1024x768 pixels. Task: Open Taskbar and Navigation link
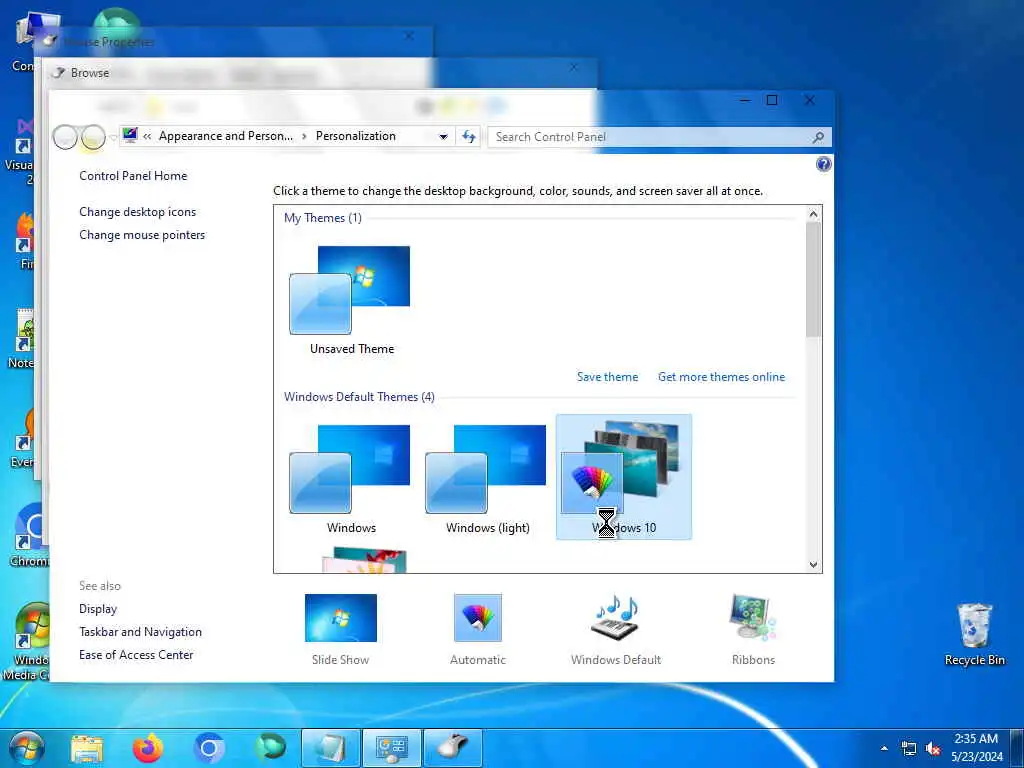(140, 632)
